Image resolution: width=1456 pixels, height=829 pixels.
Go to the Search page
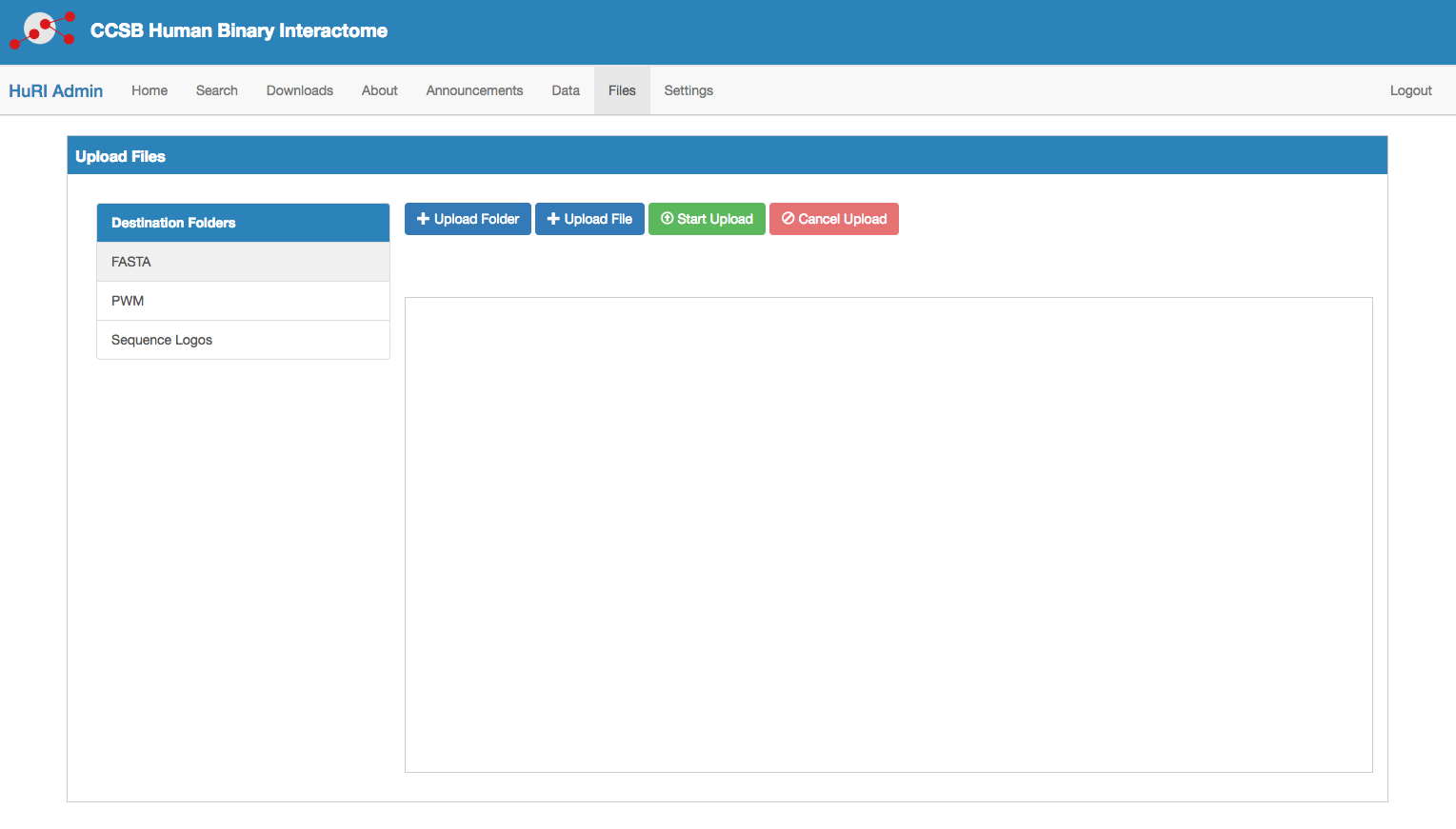[216, 90]
